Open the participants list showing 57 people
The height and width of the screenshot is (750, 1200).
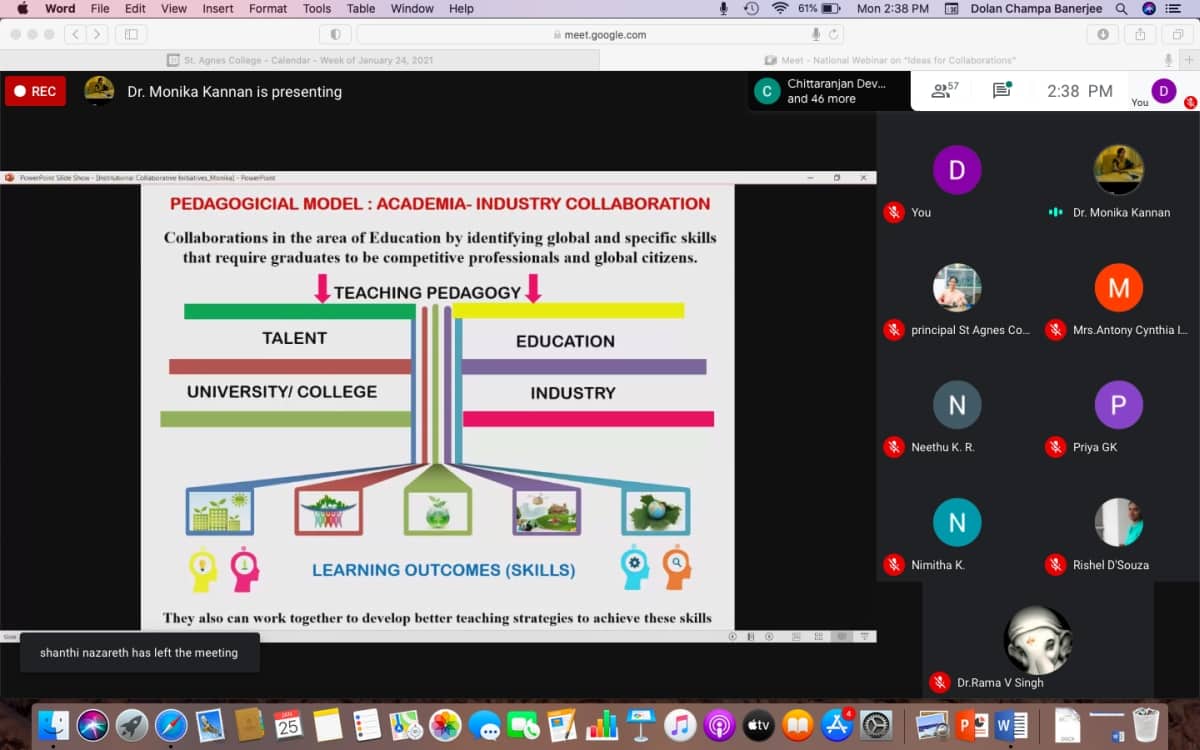point(944,91)
